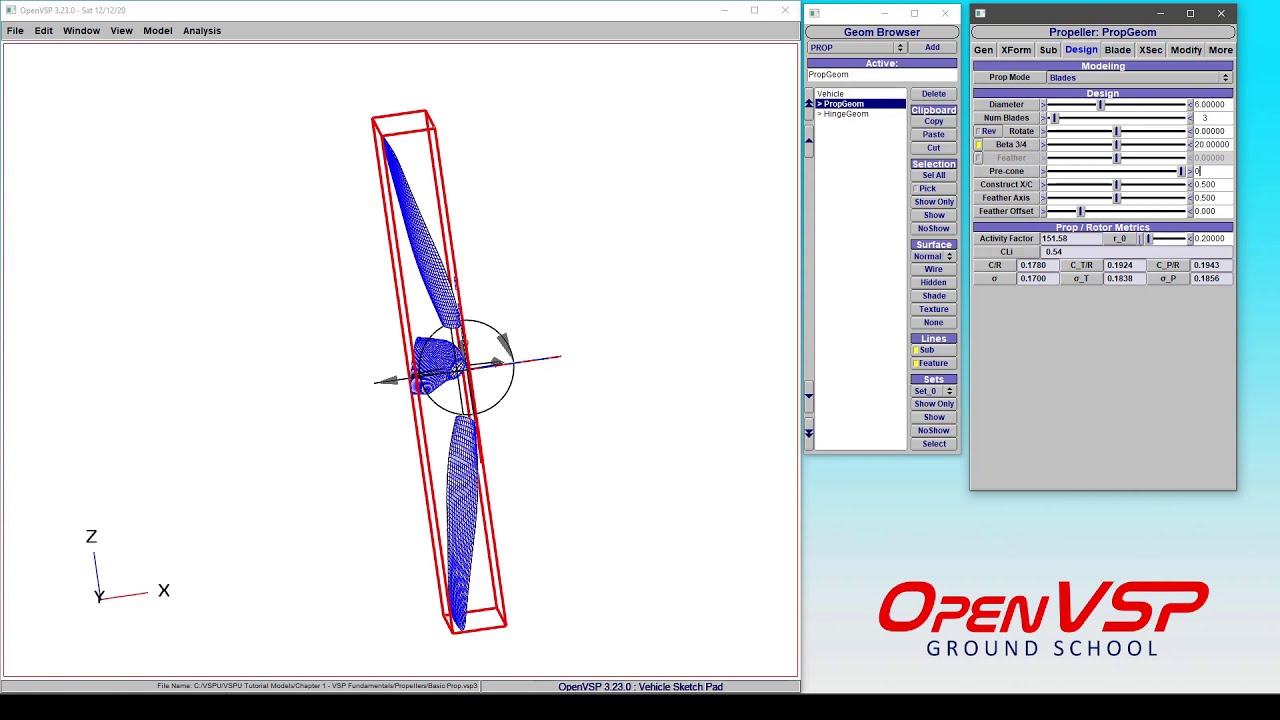Image resolution: width=1280 pixels, height=720 pixels.
Task: Open the File menu
Action: point(15,31)
